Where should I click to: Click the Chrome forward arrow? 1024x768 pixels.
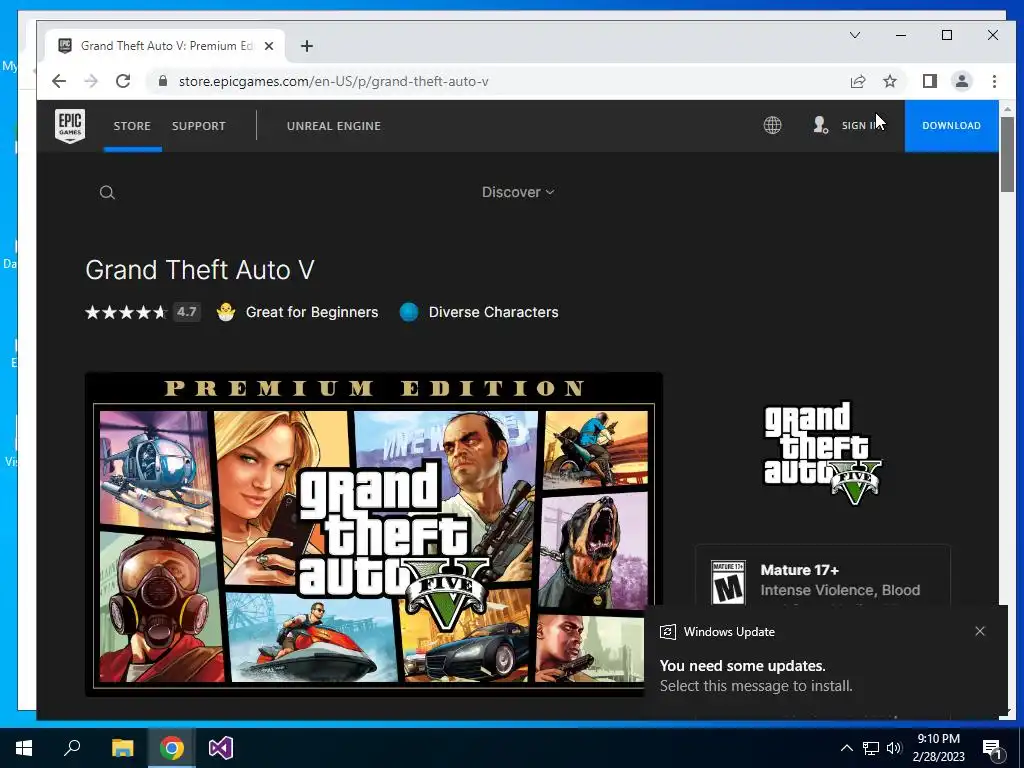coord(91,81)
